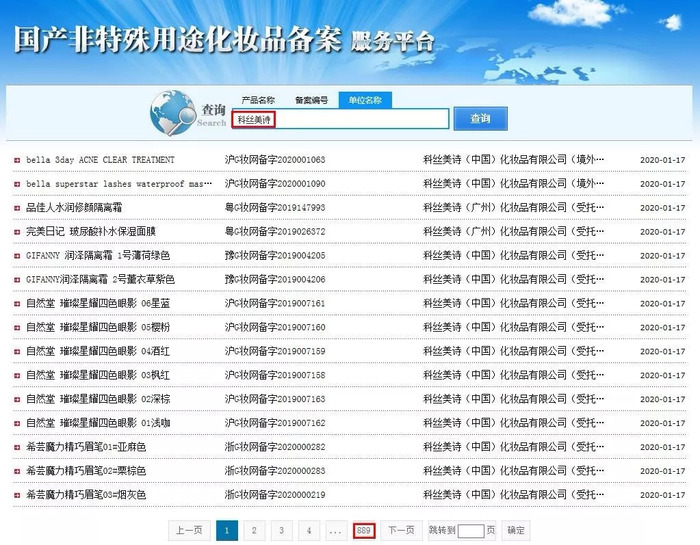700x545 pixels.
Task: Click filing number 沪G妆网备字2020001090
Action: click(275, 183)
